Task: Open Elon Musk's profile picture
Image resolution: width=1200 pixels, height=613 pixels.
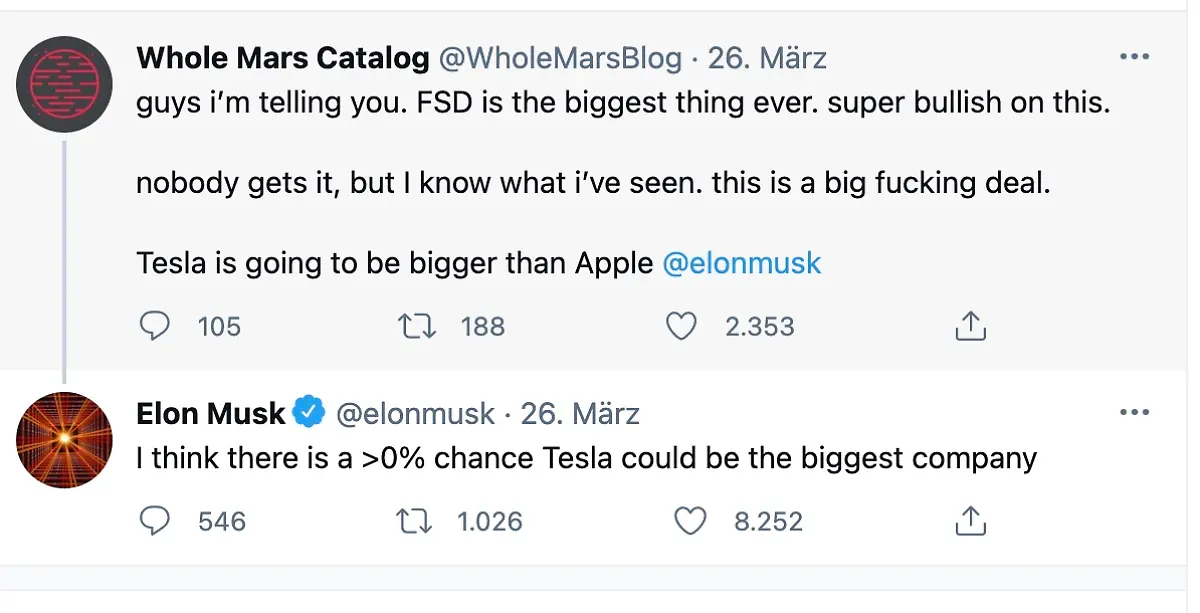Action: [x=65, y=440]
